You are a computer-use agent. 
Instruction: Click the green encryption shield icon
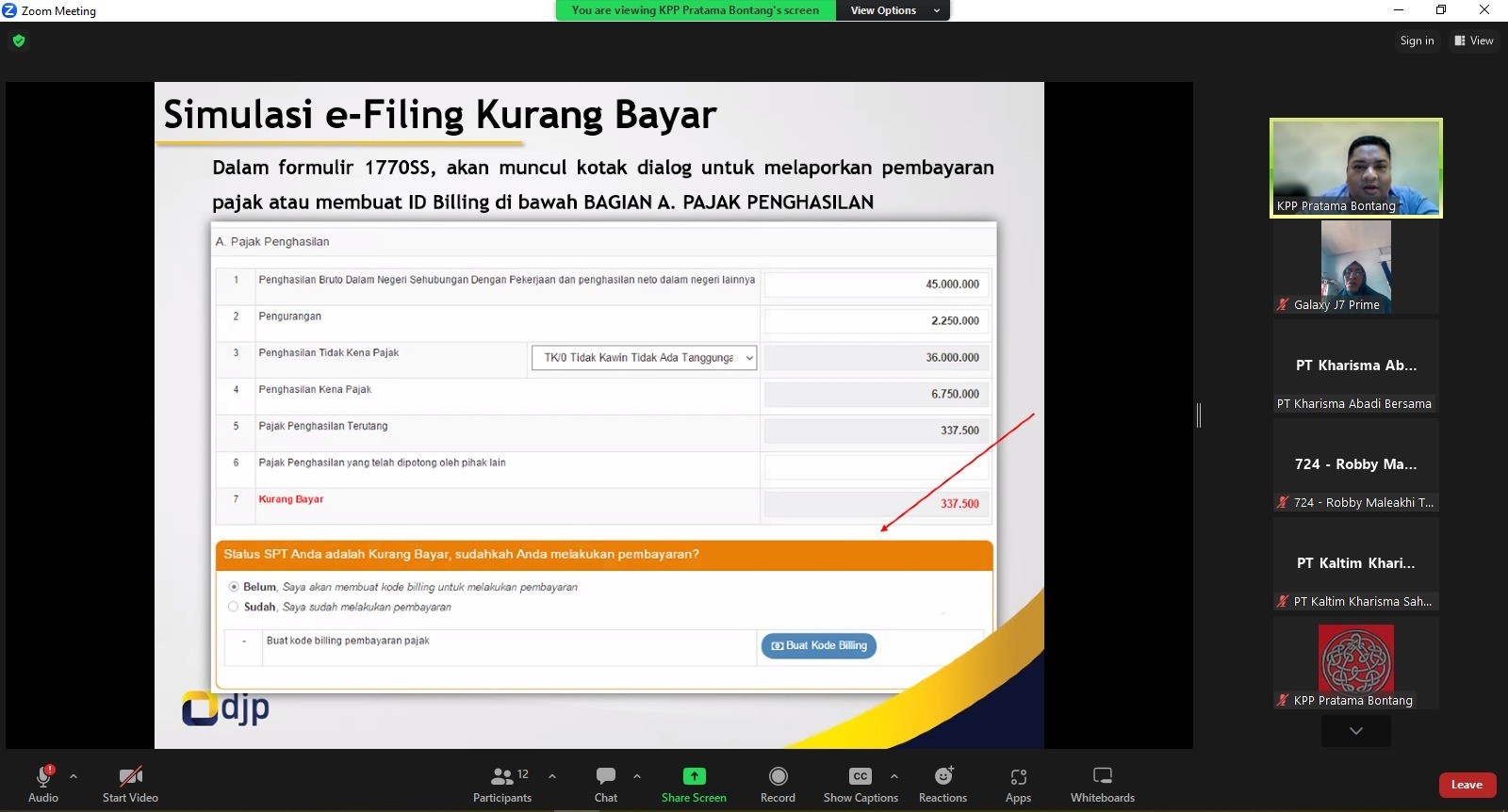[19, 41]
